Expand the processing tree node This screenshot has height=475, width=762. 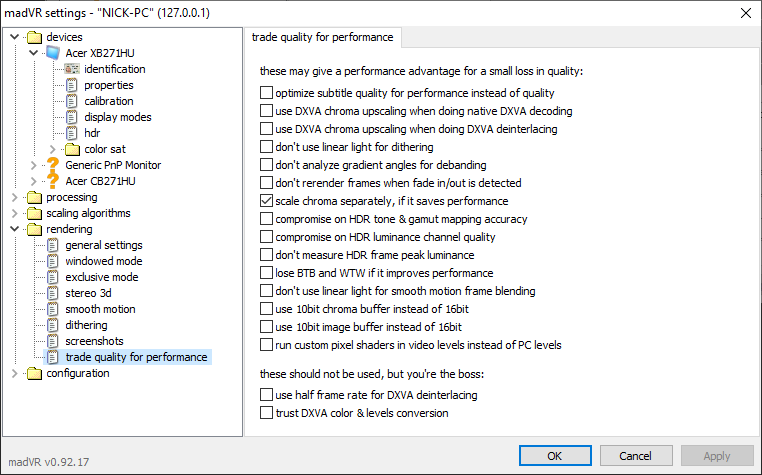coord(15,197)
